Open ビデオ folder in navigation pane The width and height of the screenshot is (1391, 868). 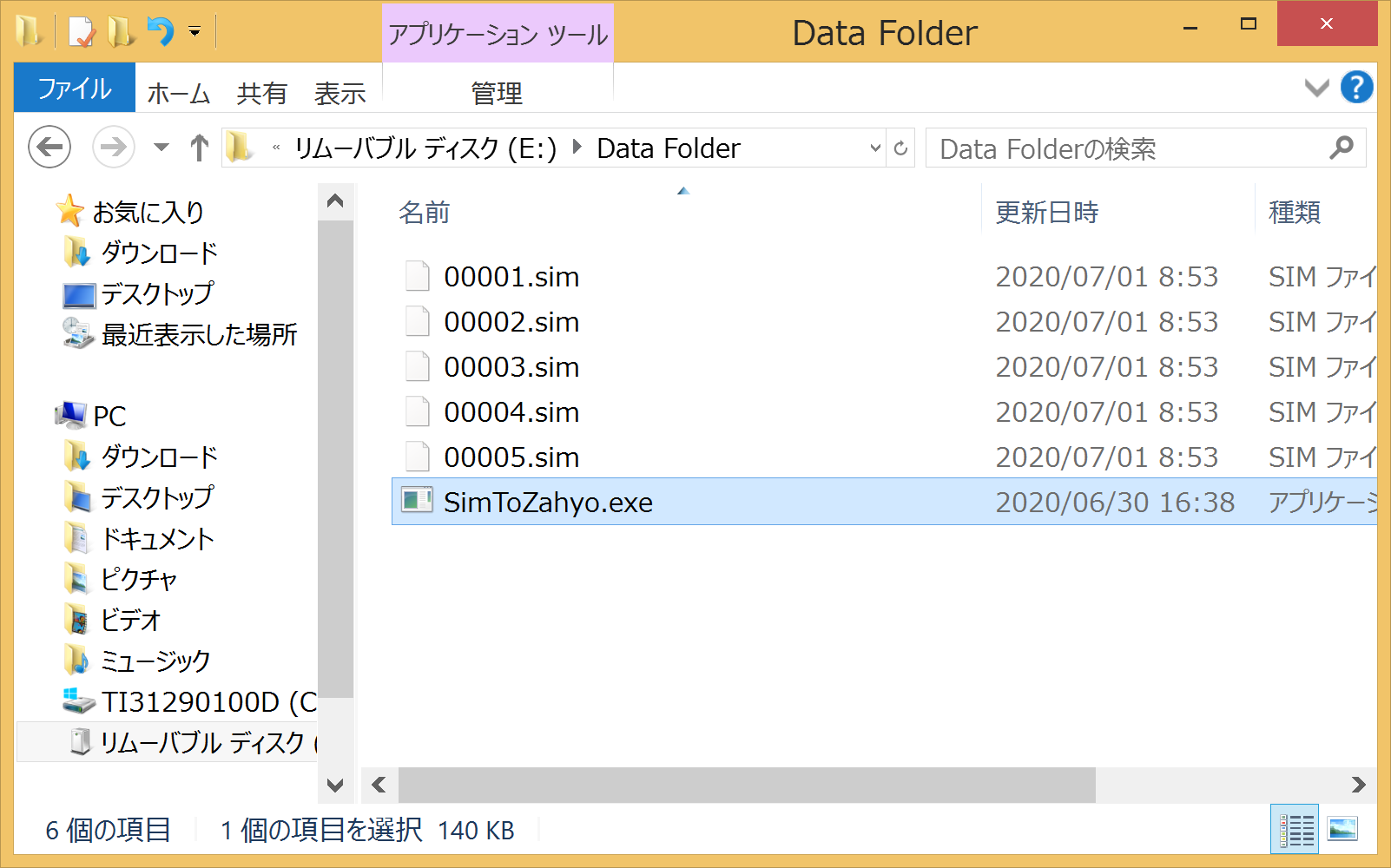(x=131, y=620)
